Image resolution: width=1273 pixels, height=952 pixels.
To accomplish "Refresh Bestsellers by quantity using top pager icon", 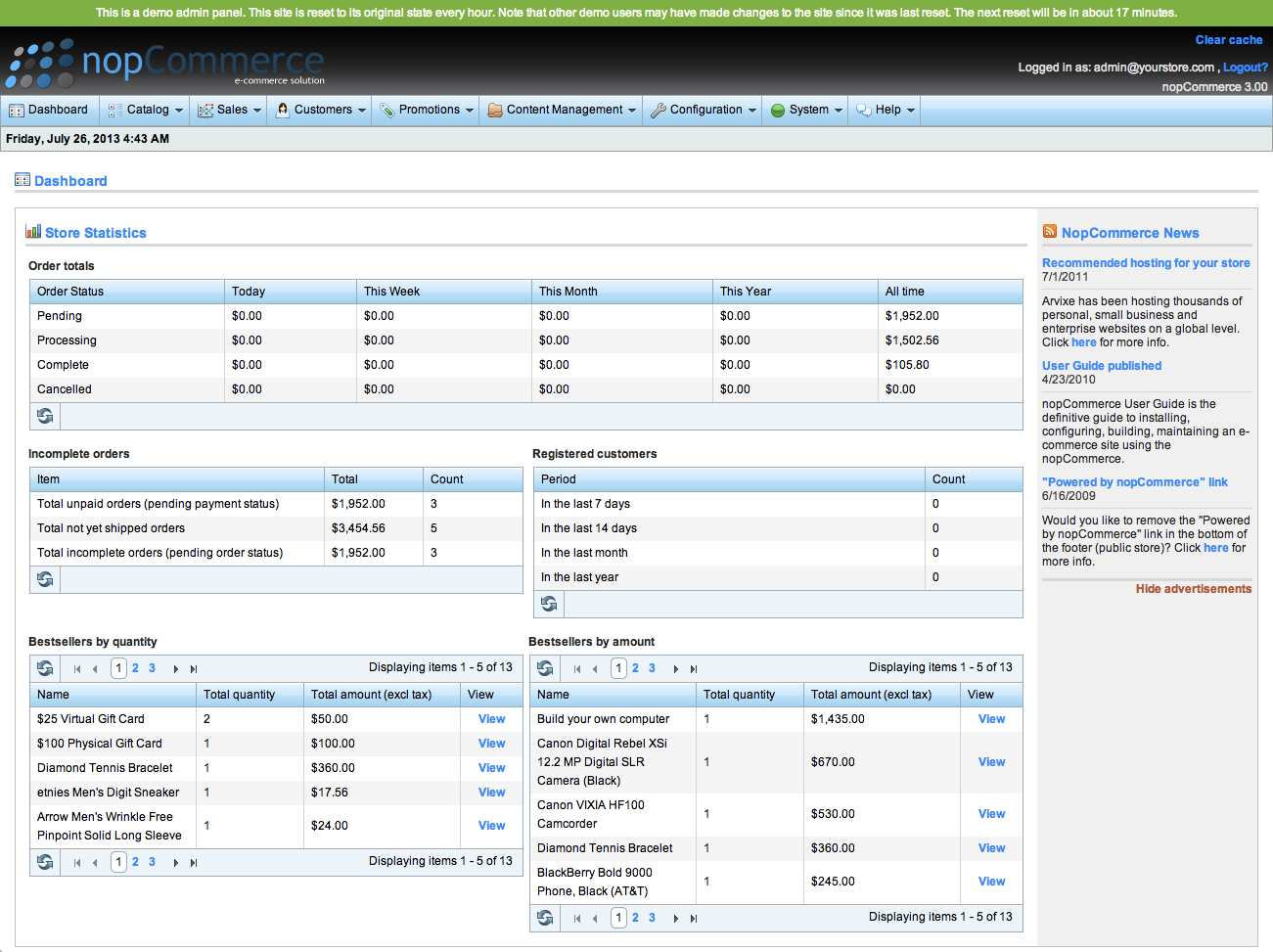I will 45,668.
